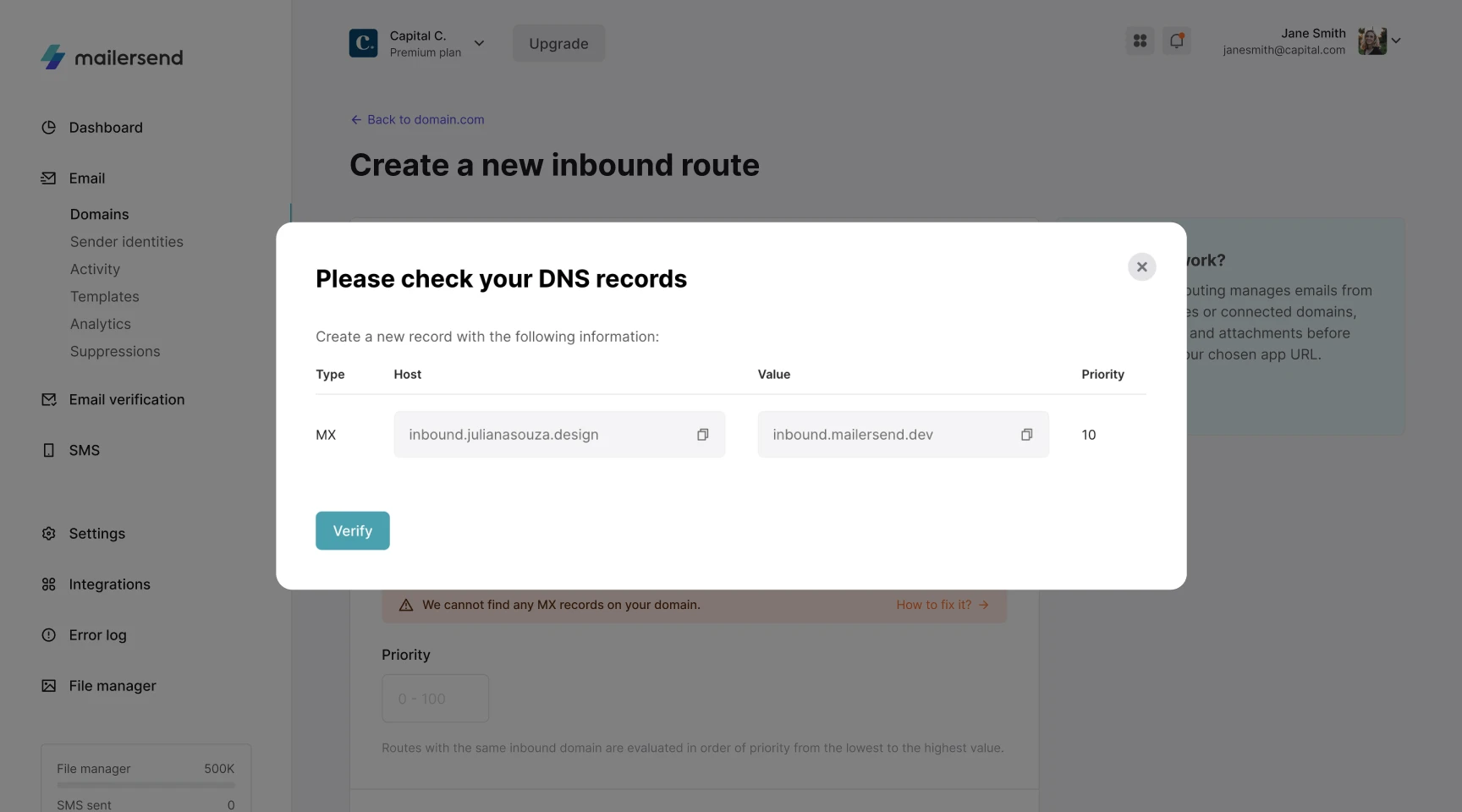Click the SMS phone icon
1462x812 pixels.
(49, 451)
